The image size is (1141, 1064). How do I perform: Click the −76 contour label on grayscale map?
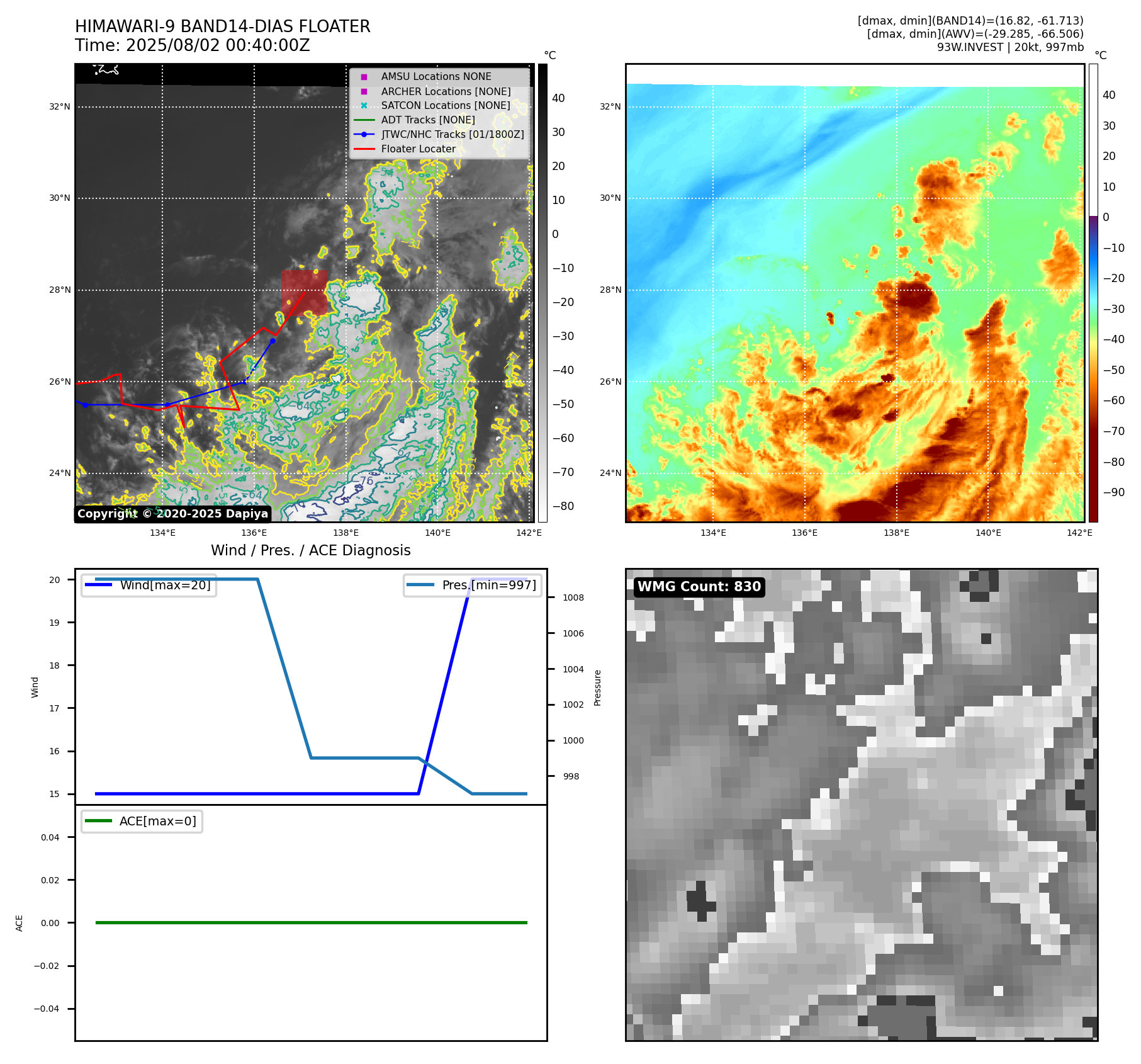[362, 481]
